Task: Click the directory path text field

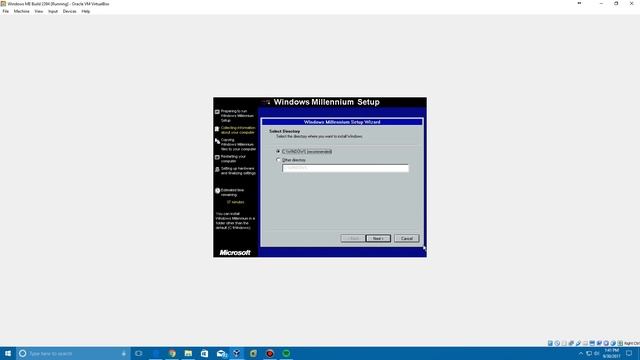Action: pos(345,168)
